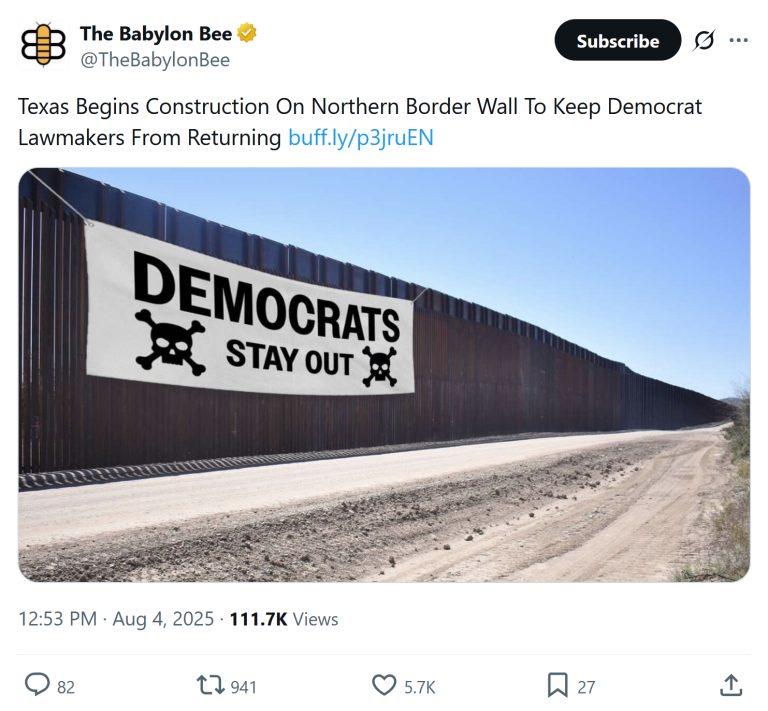Open the Grok explain icon
Image resolution: width=768 pixels, height=711 pixels.
click(704, 40)
